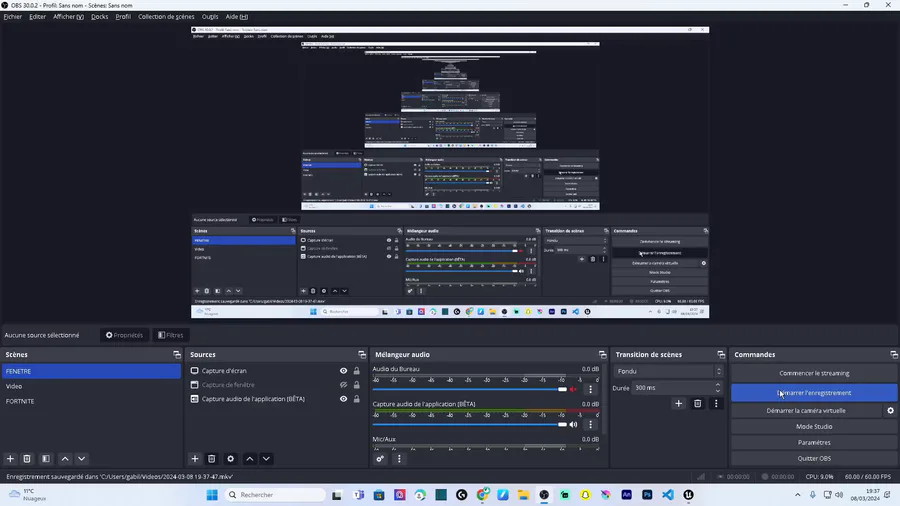Undock the Mélangeur audio panel
The image size is (900, 506).
602,355
